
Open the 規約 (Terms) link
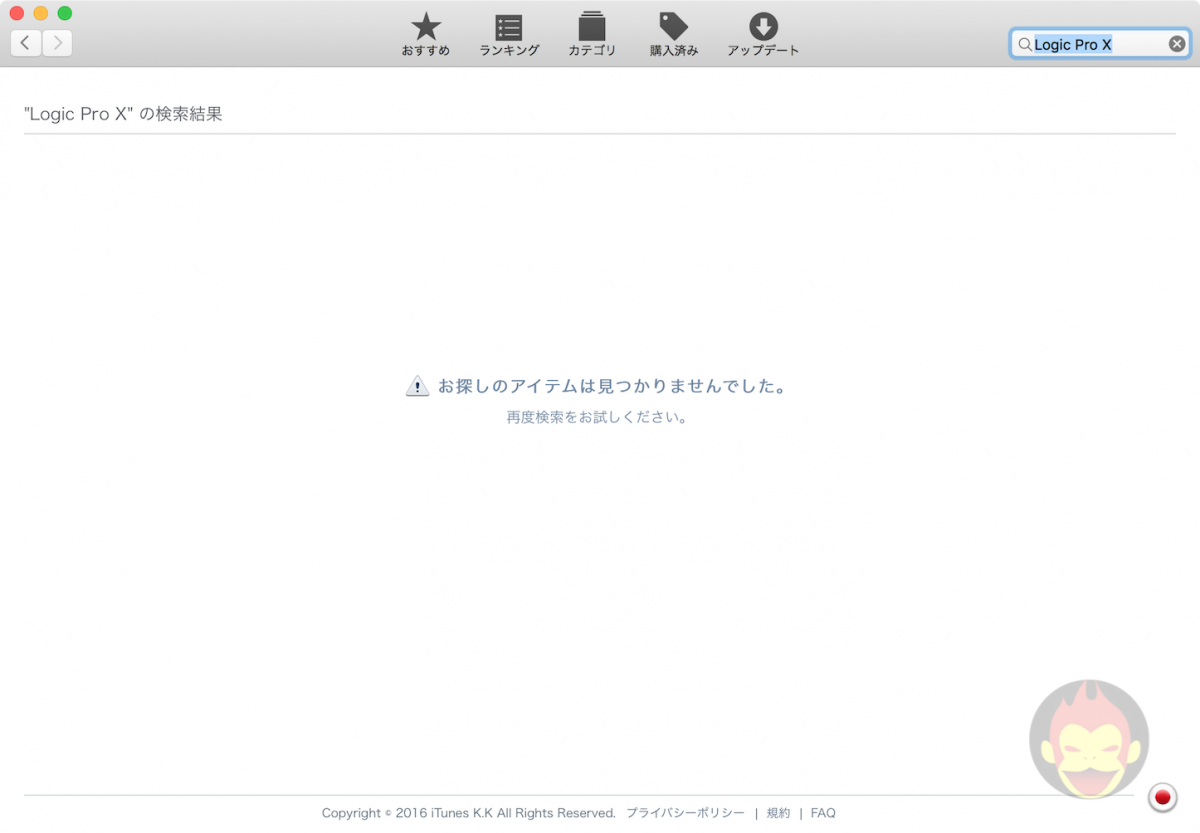coord(778,813)
